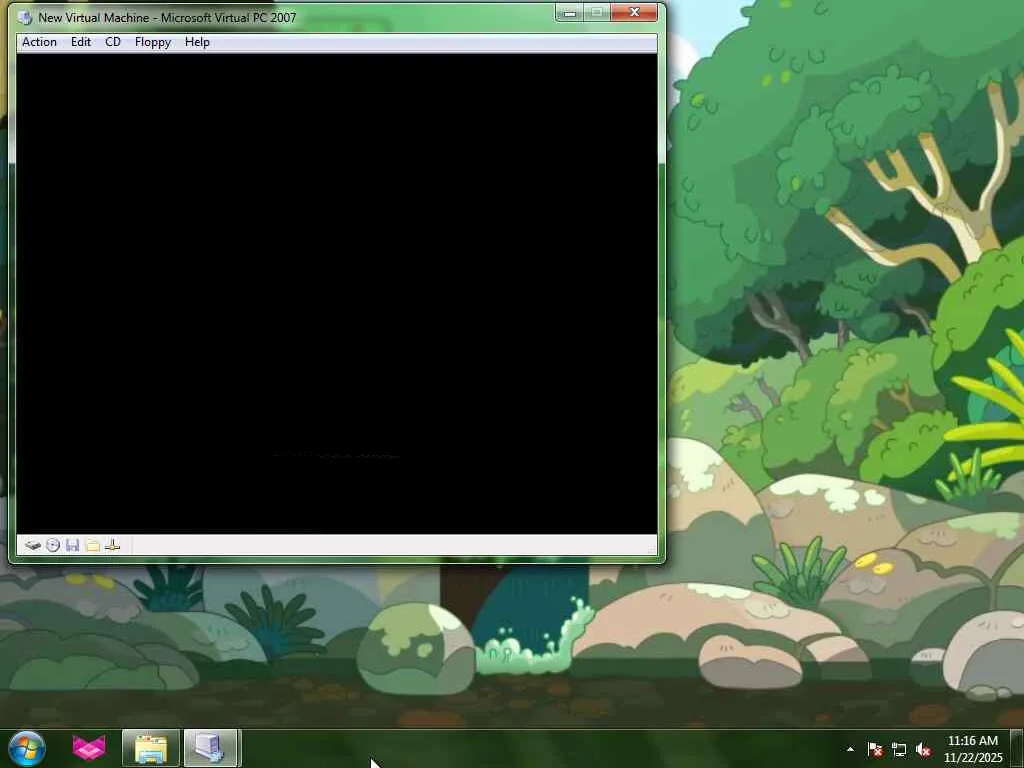
Task: Click the CD drive status icon
Action: click(x=53, y=545)
